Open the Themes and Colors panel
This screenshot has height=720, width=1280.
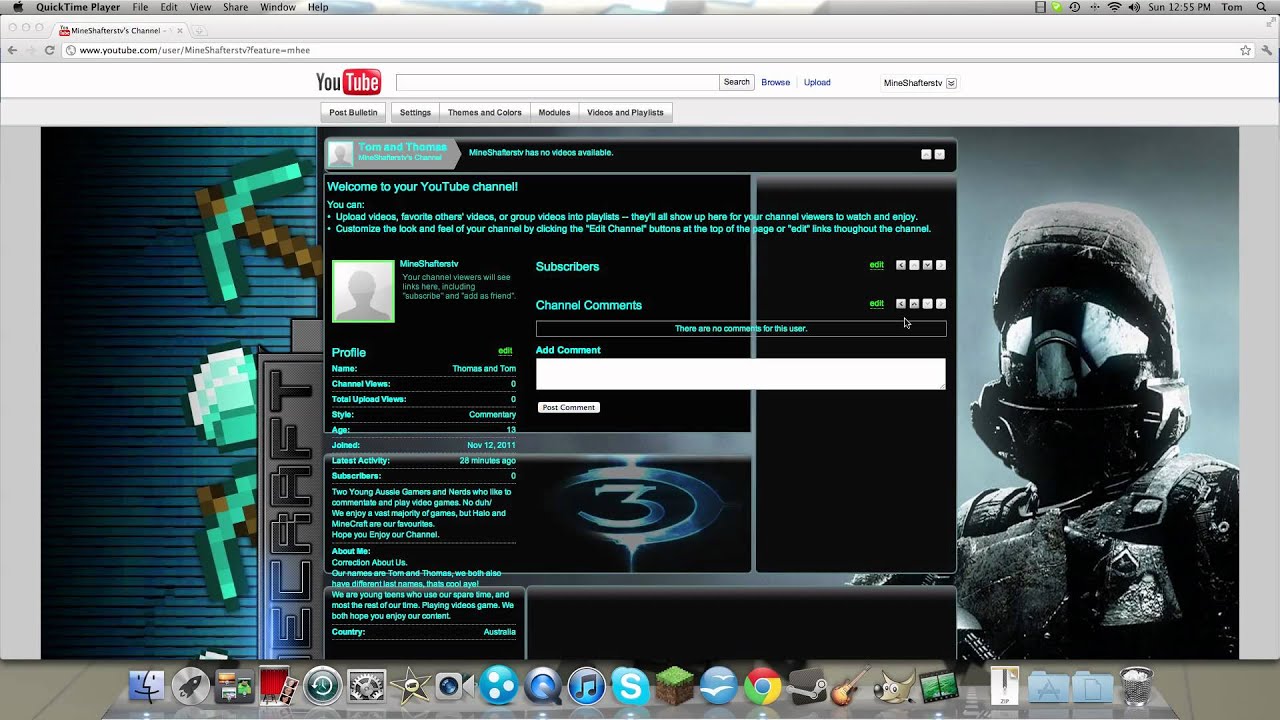[x=485, y=112]
